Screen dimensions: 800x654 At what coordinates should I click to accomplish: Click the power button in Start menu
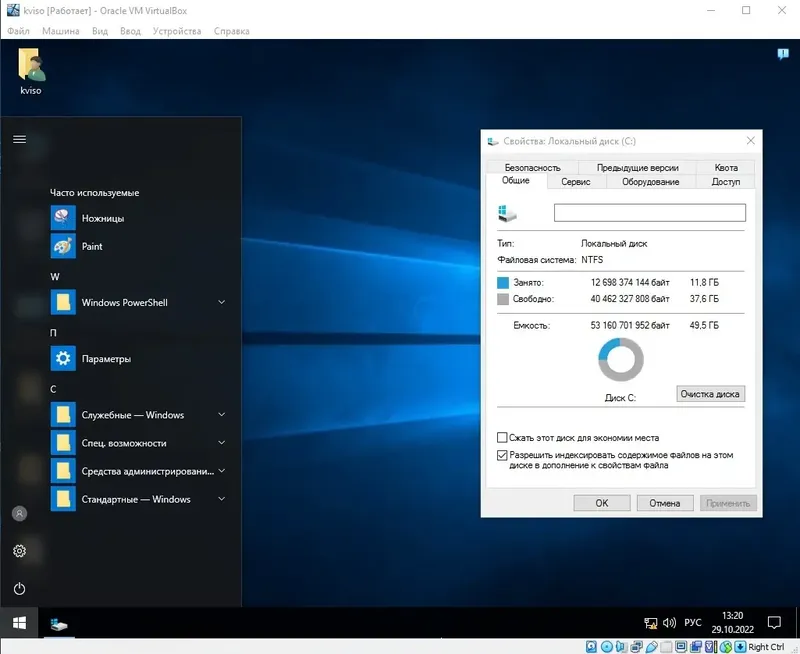[x=18, y=589]
